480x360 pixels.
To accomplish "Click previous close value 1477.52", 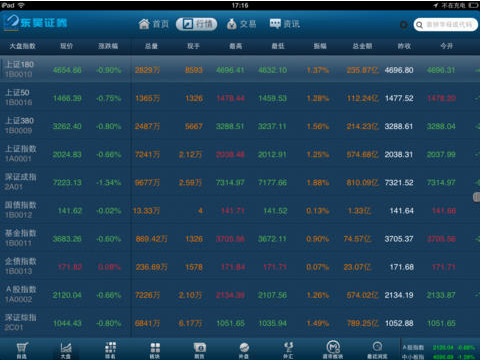I will pos(399,98).
